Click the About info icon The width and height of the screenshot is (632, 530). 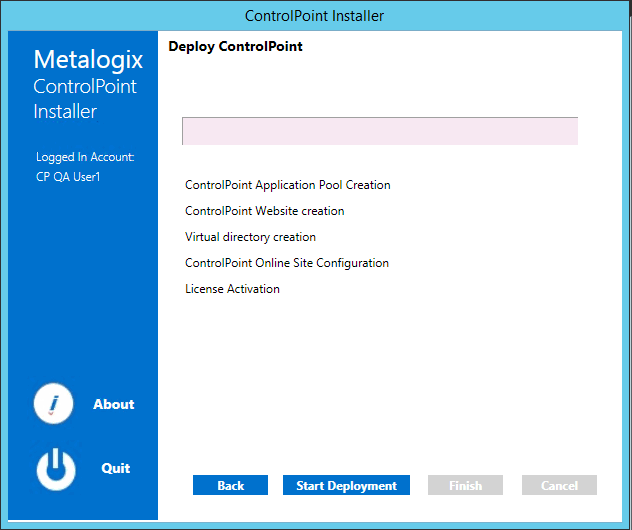(x=54, y=404)
